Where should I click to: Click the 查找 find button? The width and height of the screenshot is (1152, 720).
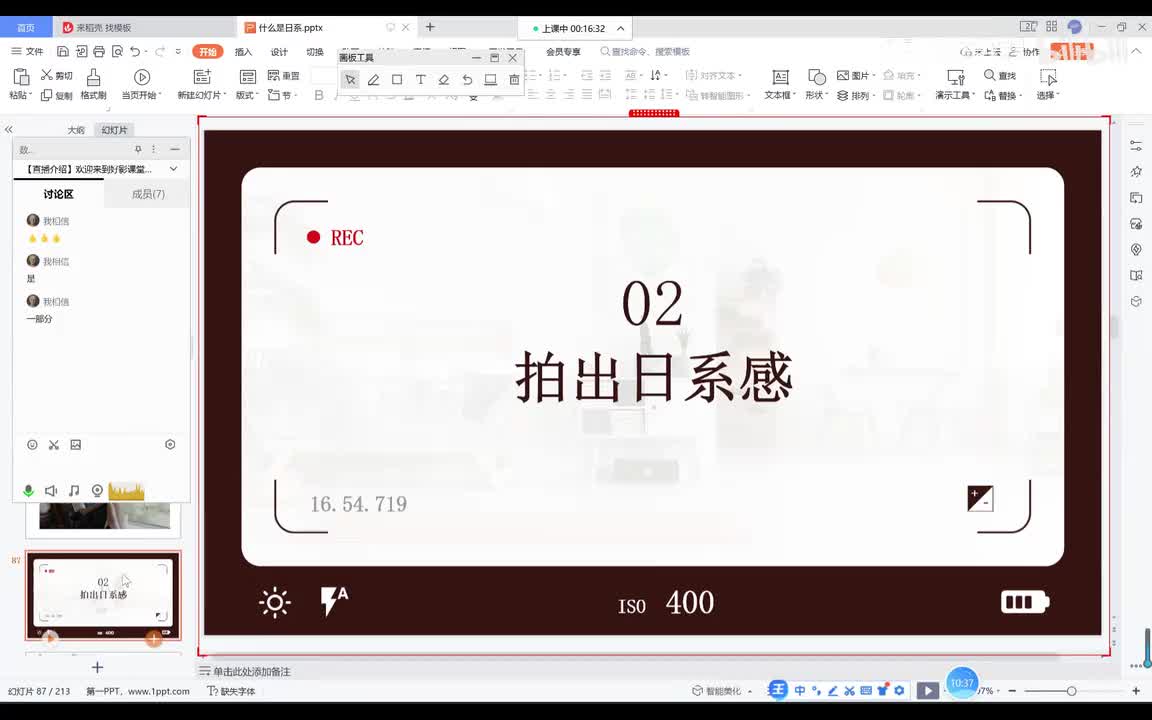(1000, 75)
